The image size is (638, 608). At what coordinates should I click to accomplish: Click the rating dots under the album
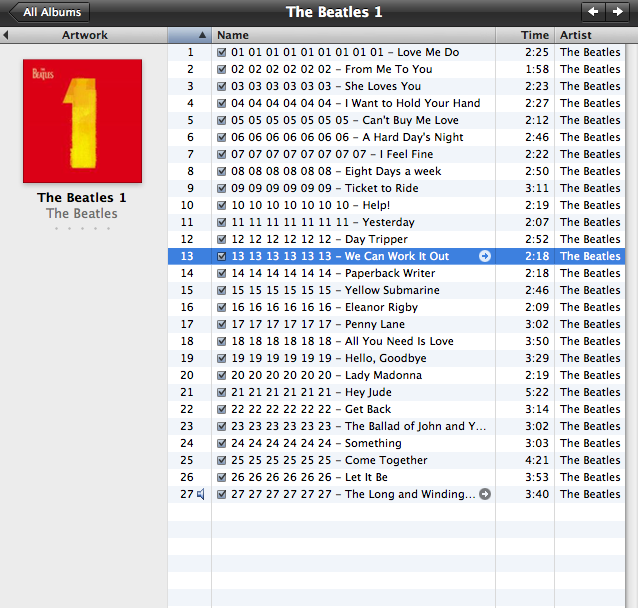[82, 229]
